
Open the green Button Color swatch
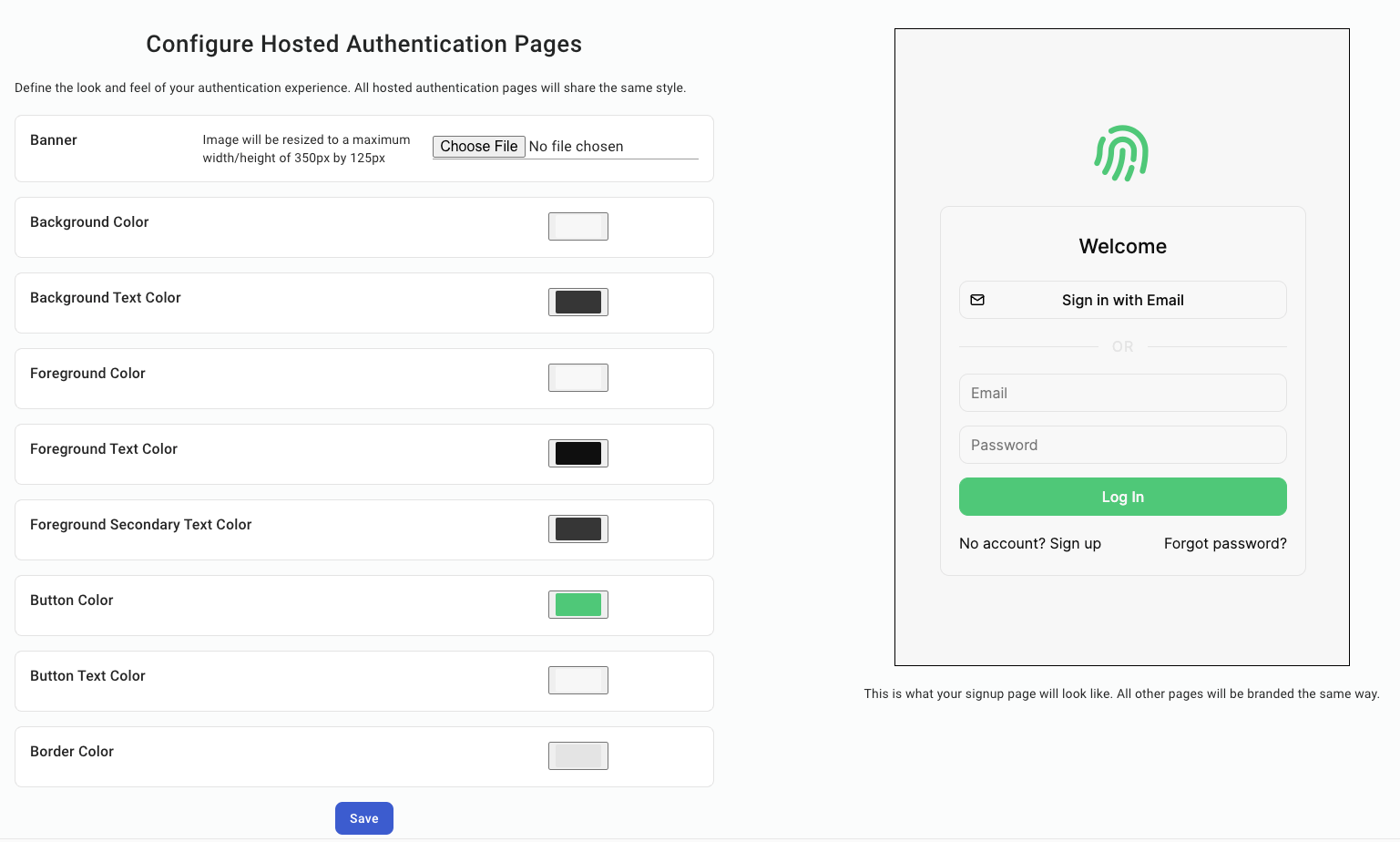578,605
